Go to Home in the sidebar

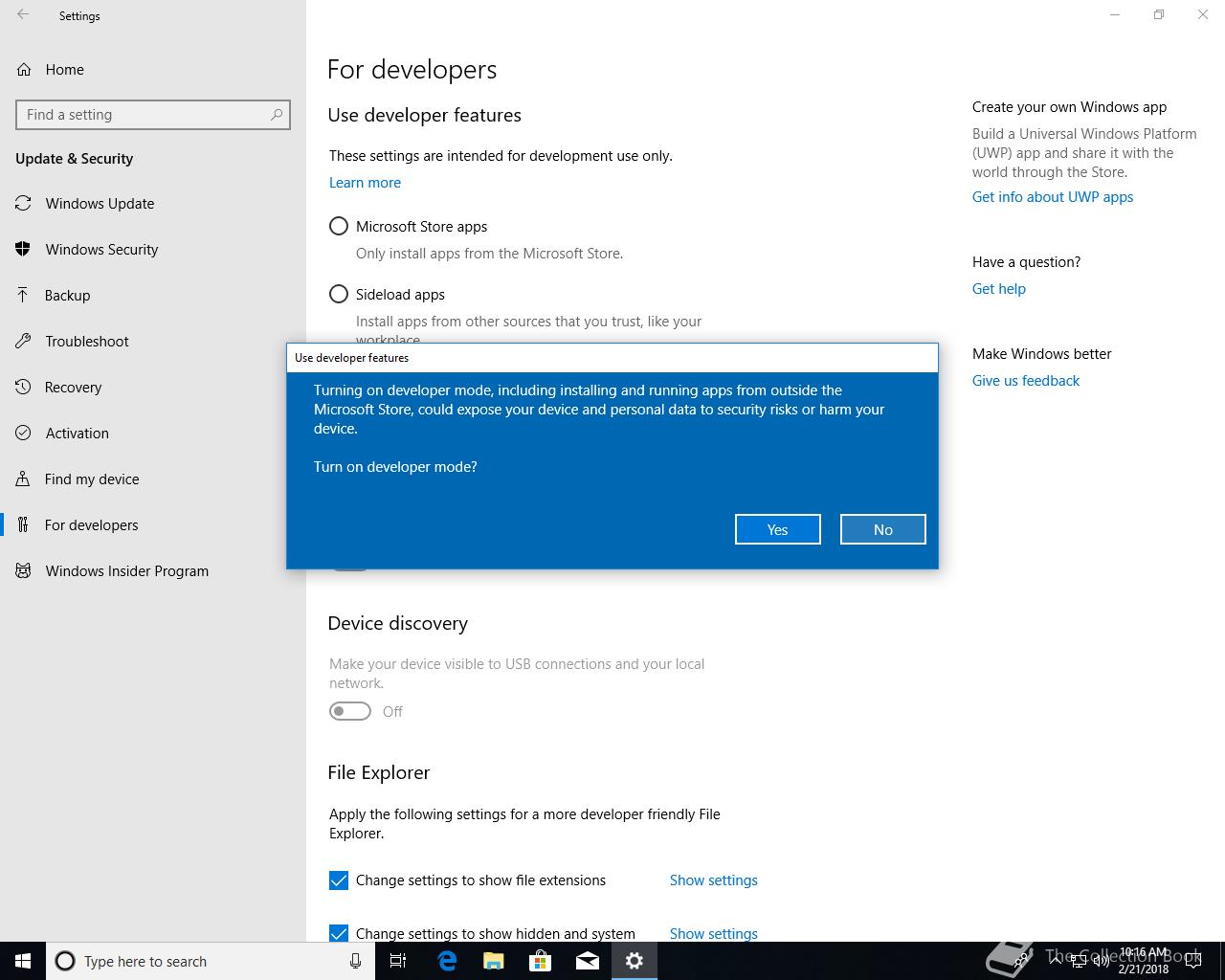pos(153,69)
